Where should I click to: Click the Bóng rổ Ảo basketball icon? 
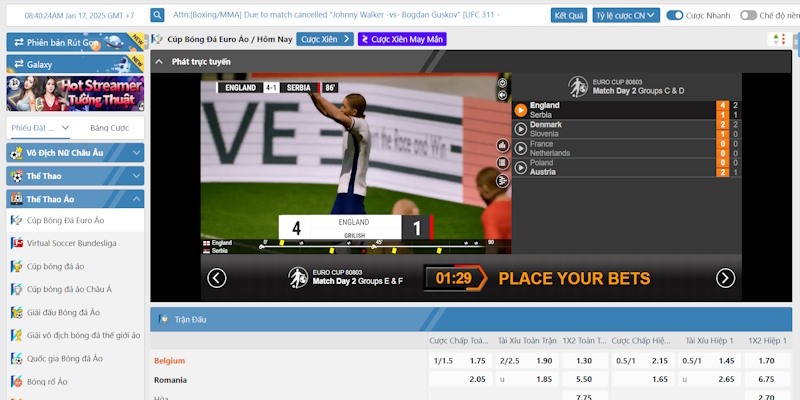tap(17, 382)
